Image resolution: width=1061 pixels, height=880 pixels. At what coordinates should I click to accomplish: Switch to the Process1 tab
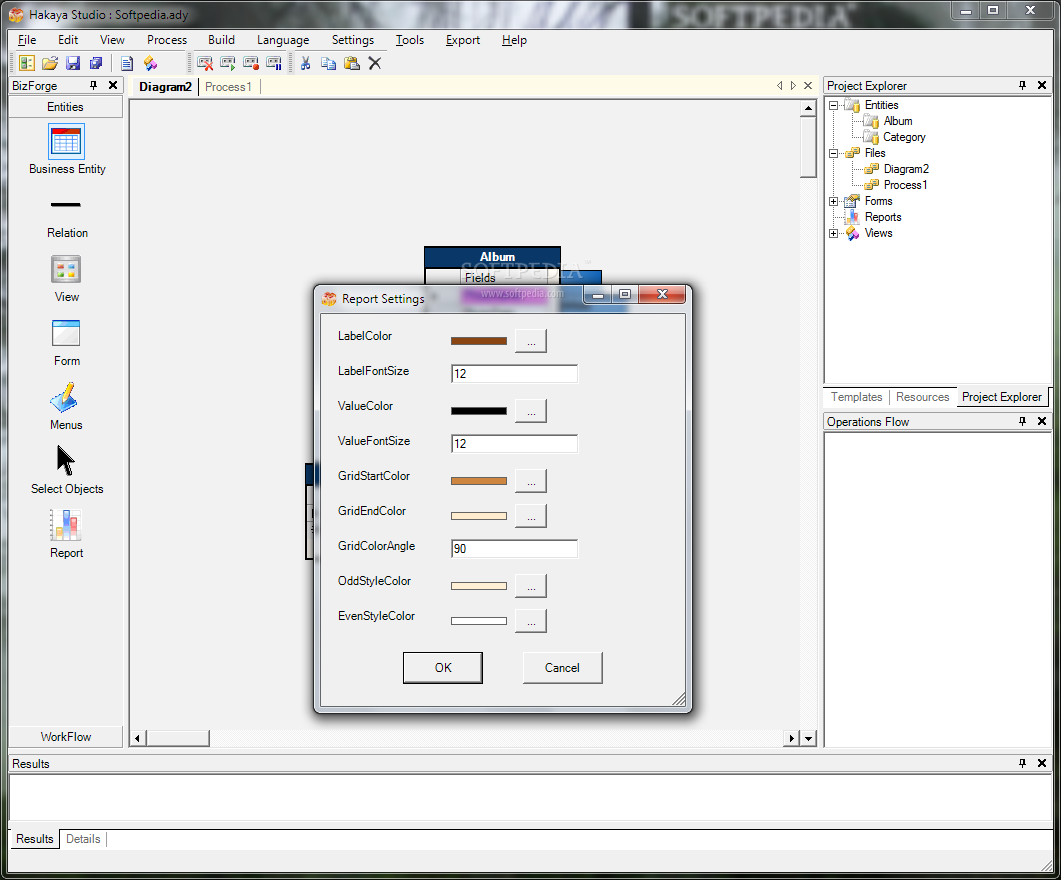(228, 87)
